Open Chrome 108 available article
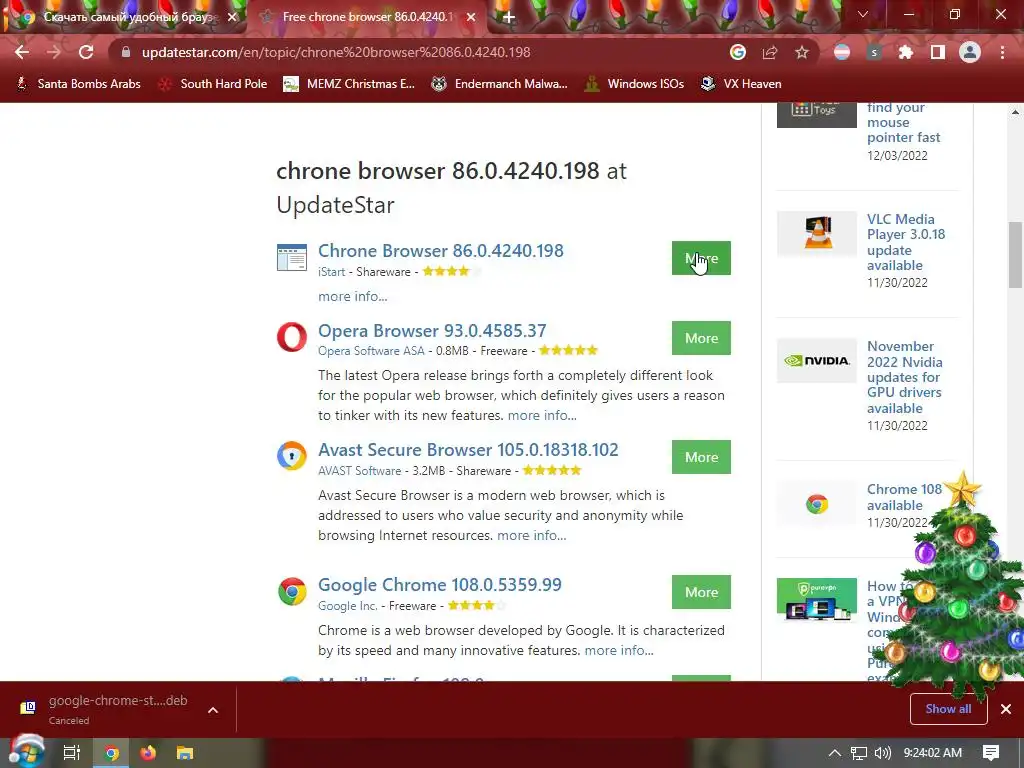The width and height of the screenshot is (1024, 768). [x=904, y=497]
